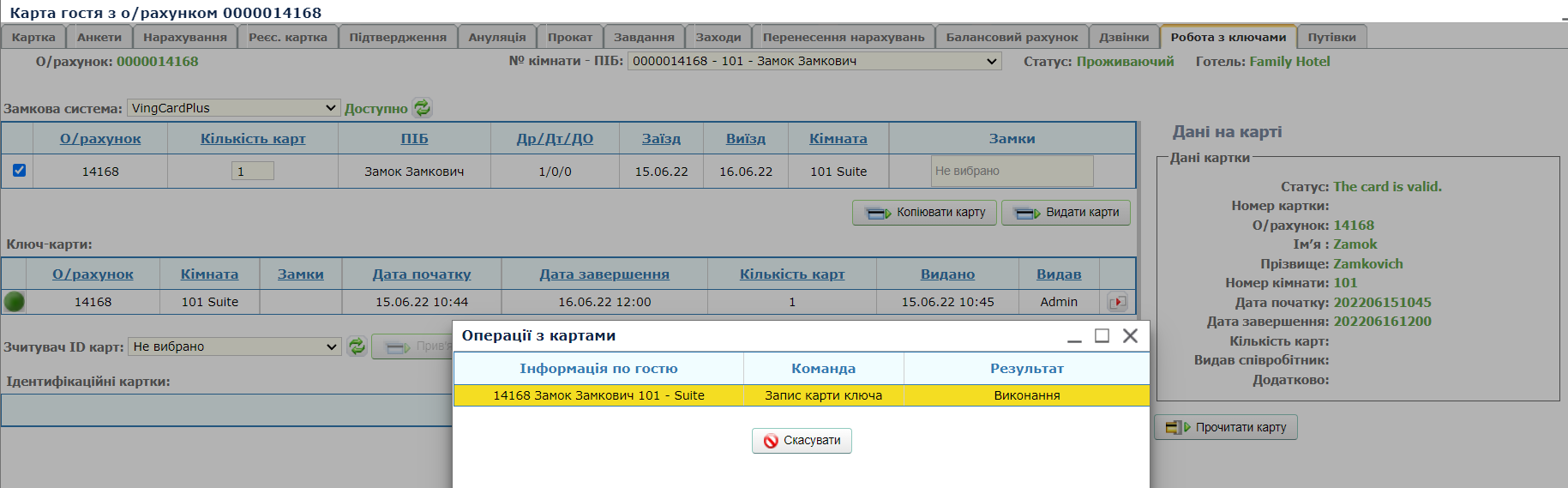Minimize the Операції з картами dialog
This screenshot has height=488, width=1568.
[1074, 336]
